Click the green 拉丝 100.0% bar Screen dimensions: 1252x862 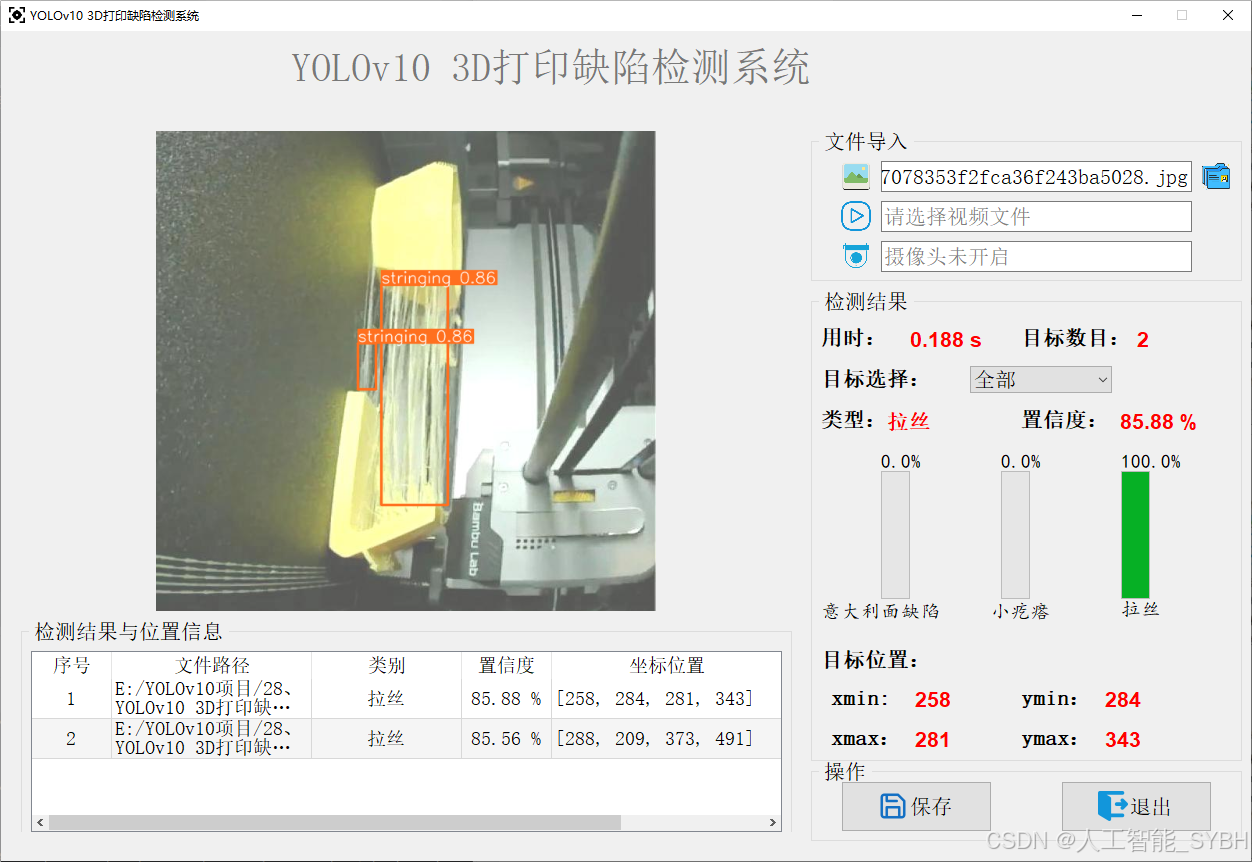pos(1136,535)
